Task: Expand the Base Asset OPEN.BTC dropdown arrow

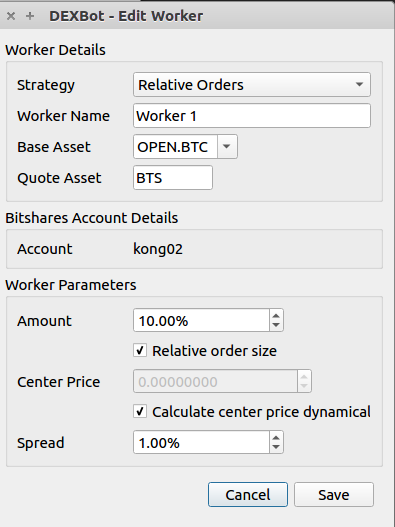Action: (x=227, y=147)
